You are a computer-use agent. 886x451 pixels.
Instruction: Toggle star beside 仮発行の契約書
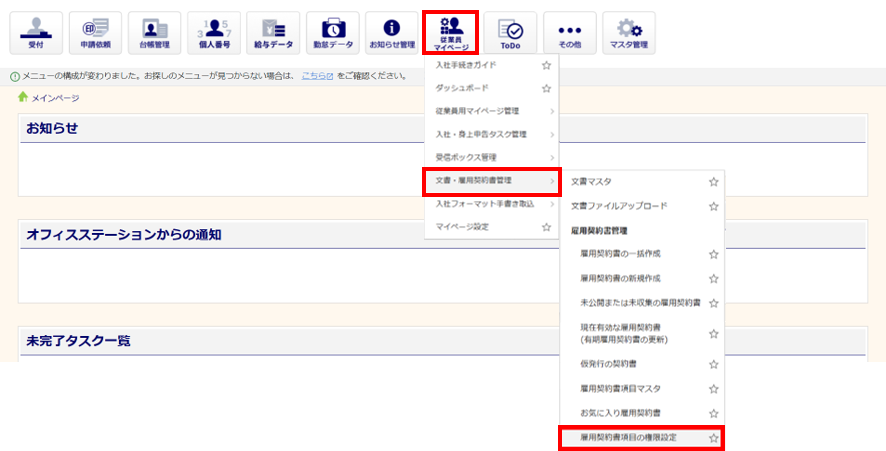714,365
